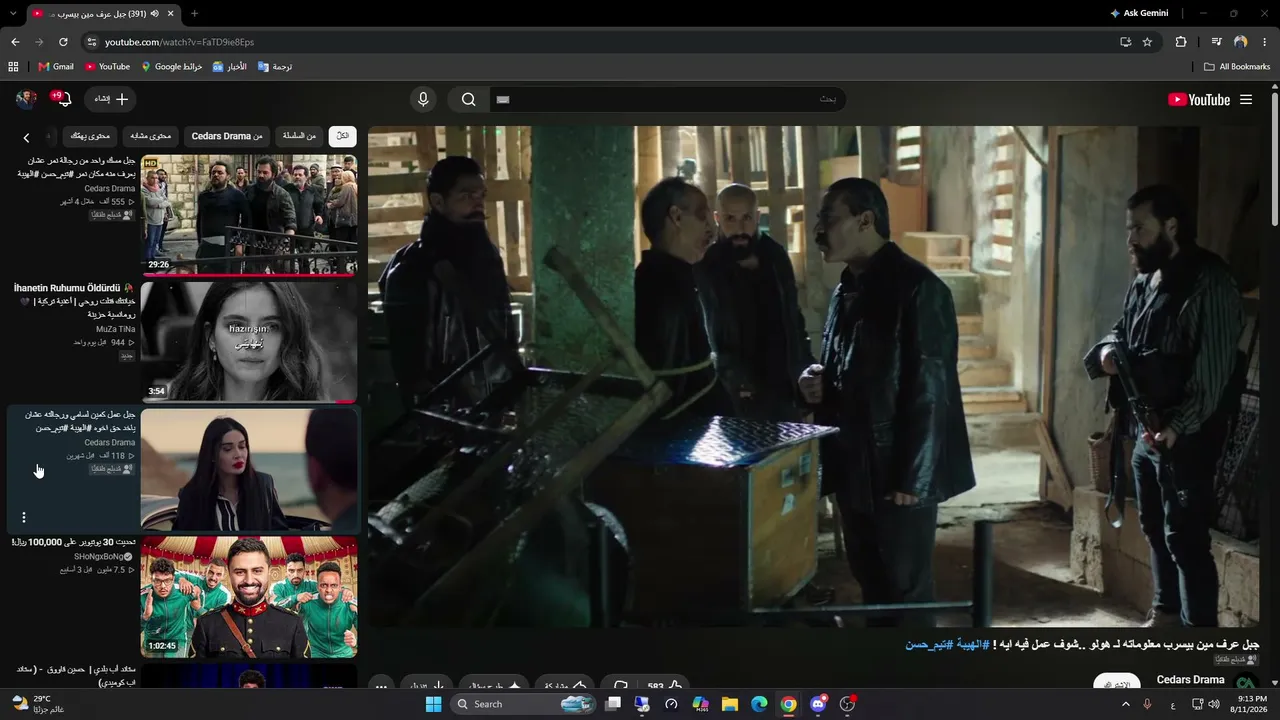Open a new browser tab

(194, 13)
